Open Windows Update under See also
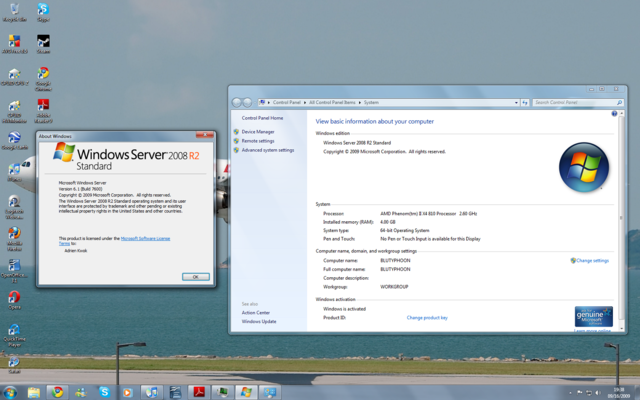Screen dimensions: 640x400 [259, 322]
